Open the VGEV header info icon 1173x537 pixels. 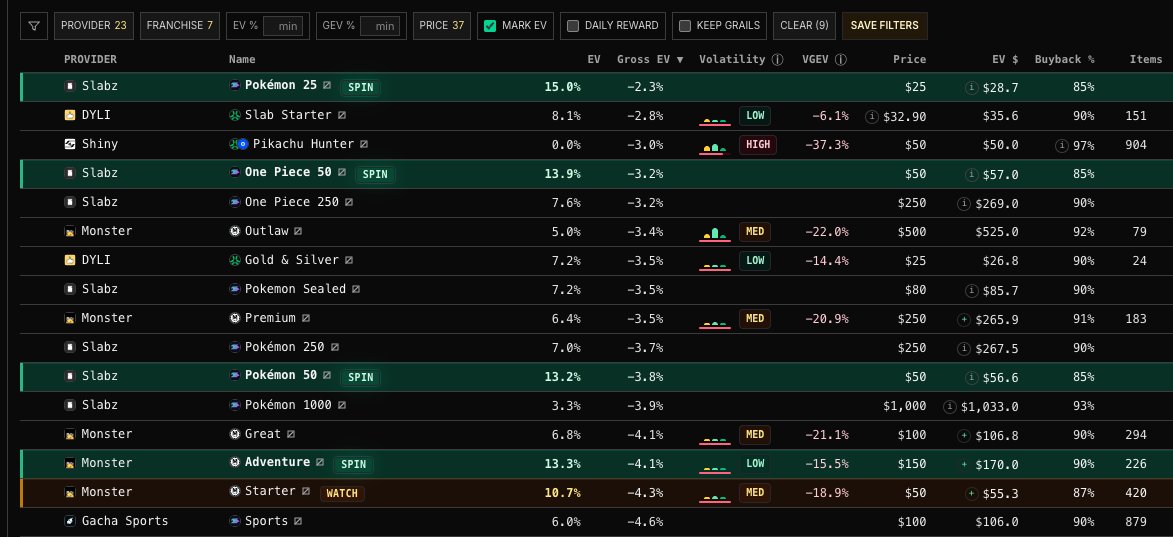coord(841,60)
